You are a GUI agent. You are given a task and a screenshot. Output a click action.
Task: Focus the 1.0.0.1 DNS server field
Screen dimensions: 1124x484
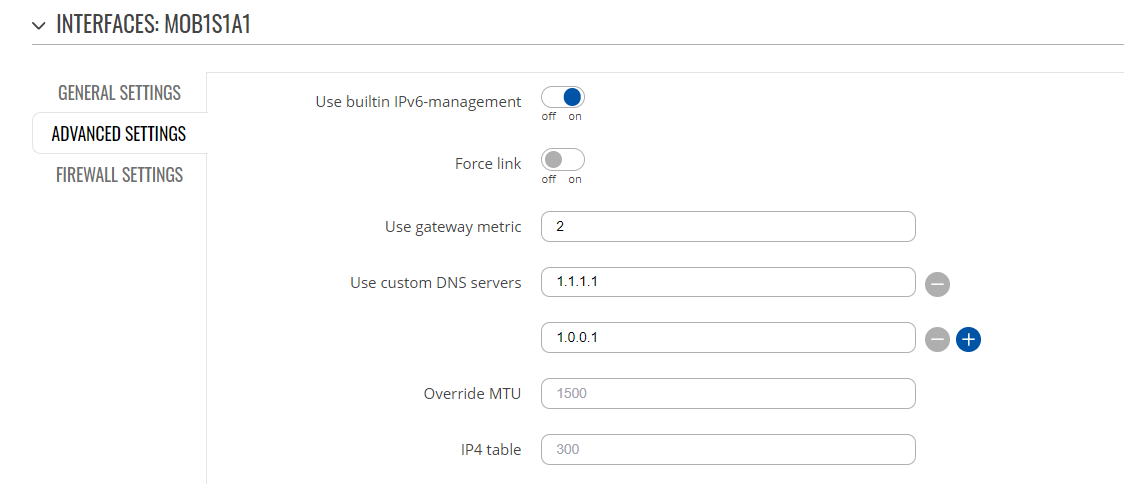[728, 338]
